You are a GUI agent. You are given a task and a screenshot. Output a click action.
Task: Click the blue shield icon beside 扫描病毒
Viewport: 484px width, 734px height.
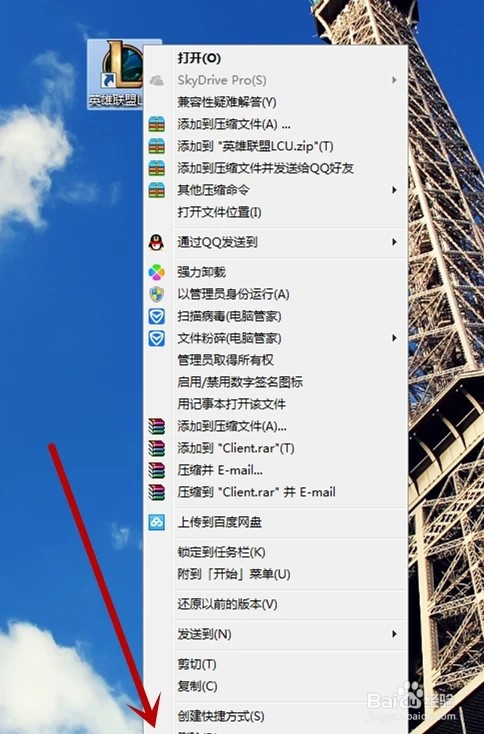point(156,316)
